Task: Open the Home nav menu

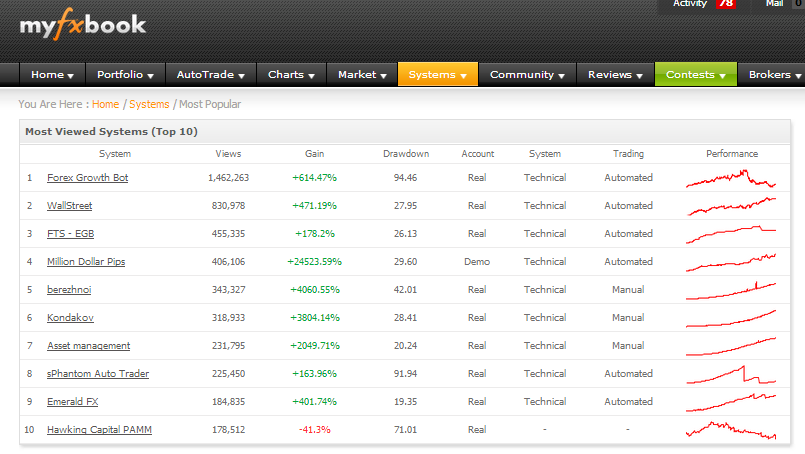Action: pos(52,74)
